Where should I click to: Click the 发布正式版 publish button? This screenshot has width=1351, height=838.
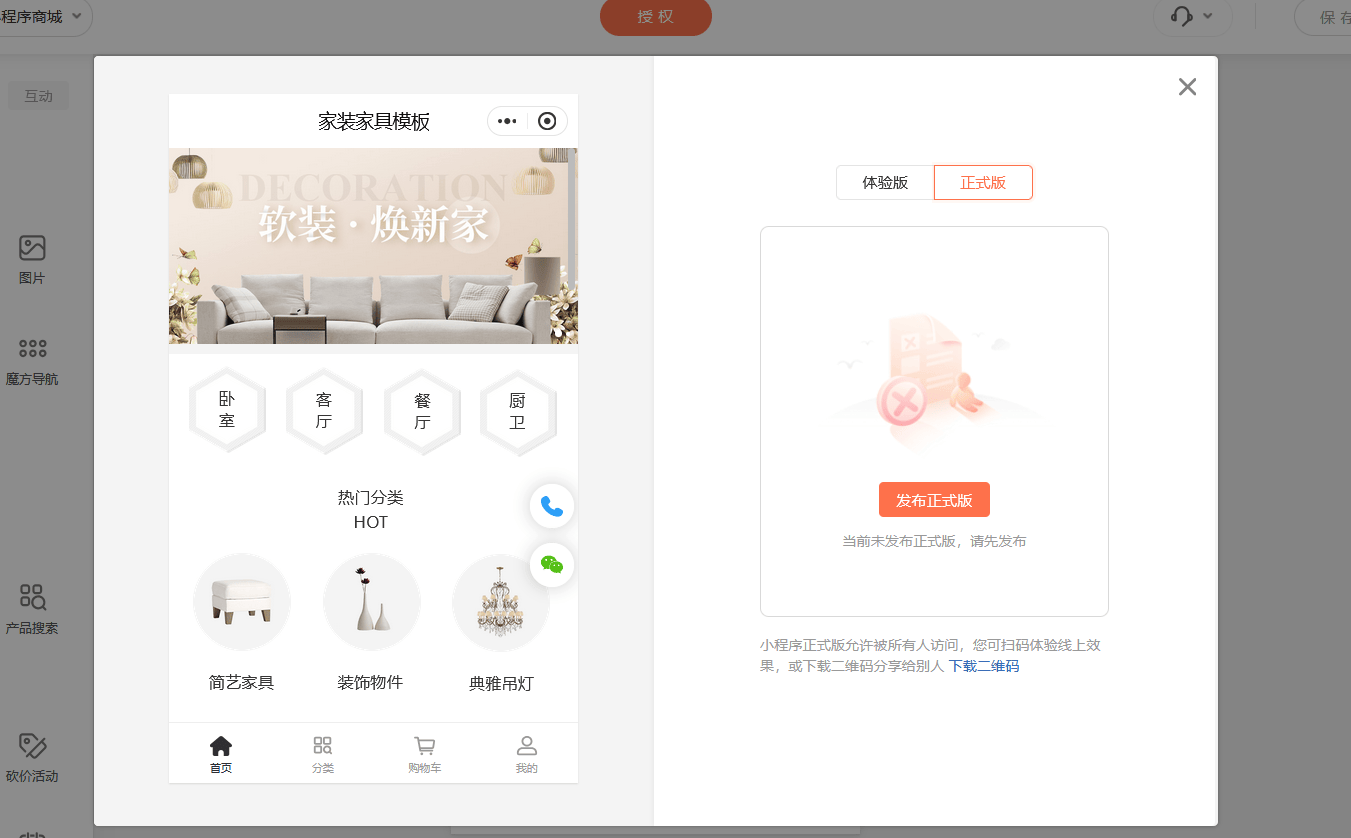(x=934, y=500)
